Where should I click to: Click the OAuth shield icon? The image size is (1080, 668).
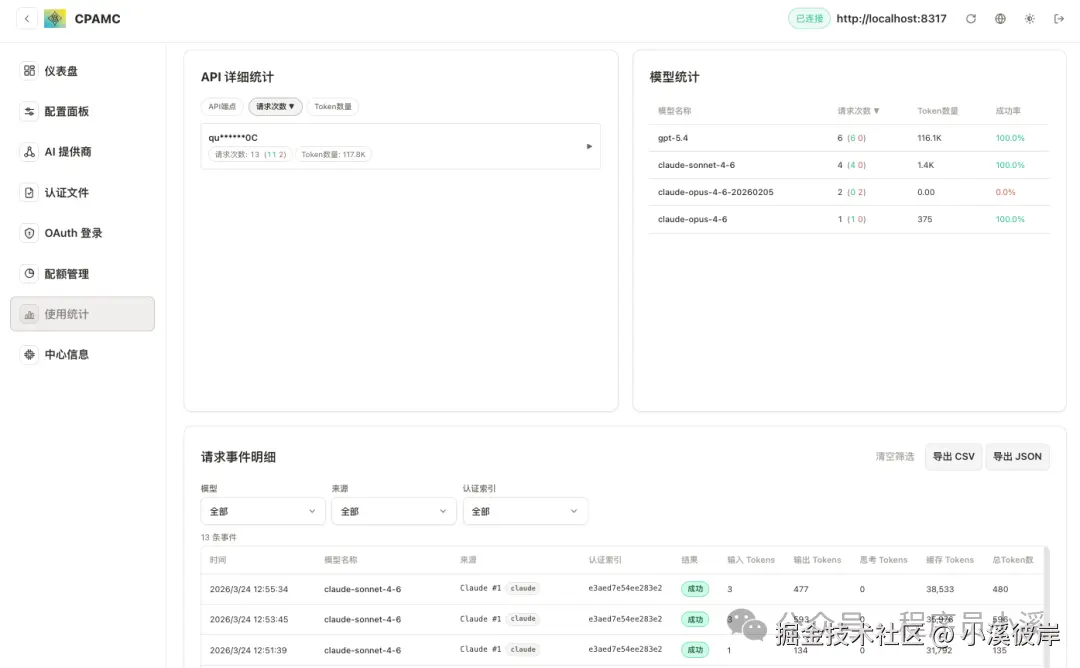29,233
